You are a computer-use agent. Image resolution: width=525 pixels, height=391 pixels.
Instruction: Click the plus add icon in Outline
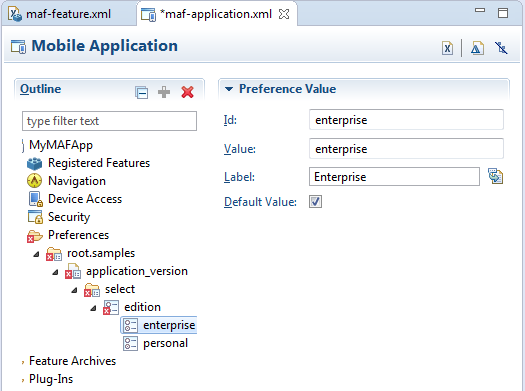click(164, 92)
